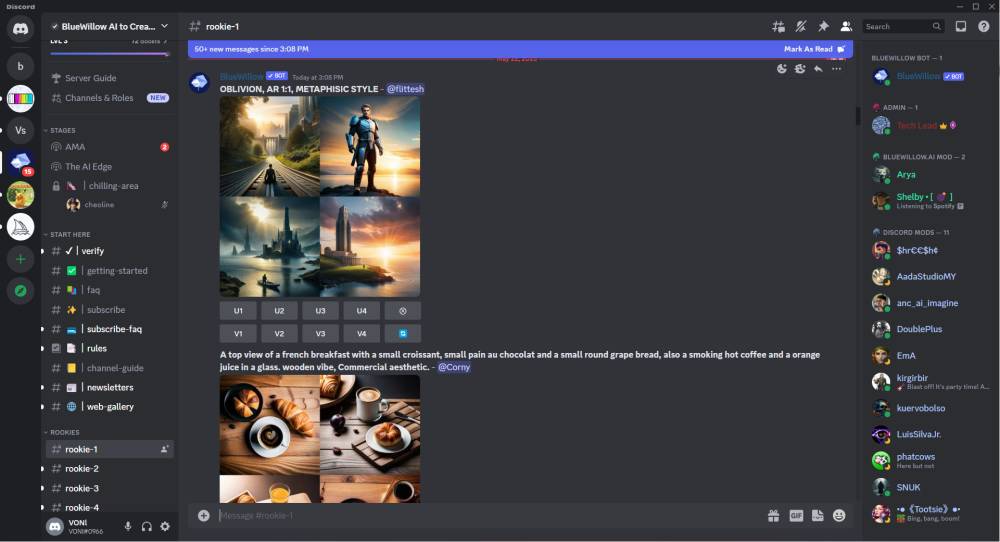Collapse the ROOKIES category
The image size is (1000, 542).
point(62,432)
